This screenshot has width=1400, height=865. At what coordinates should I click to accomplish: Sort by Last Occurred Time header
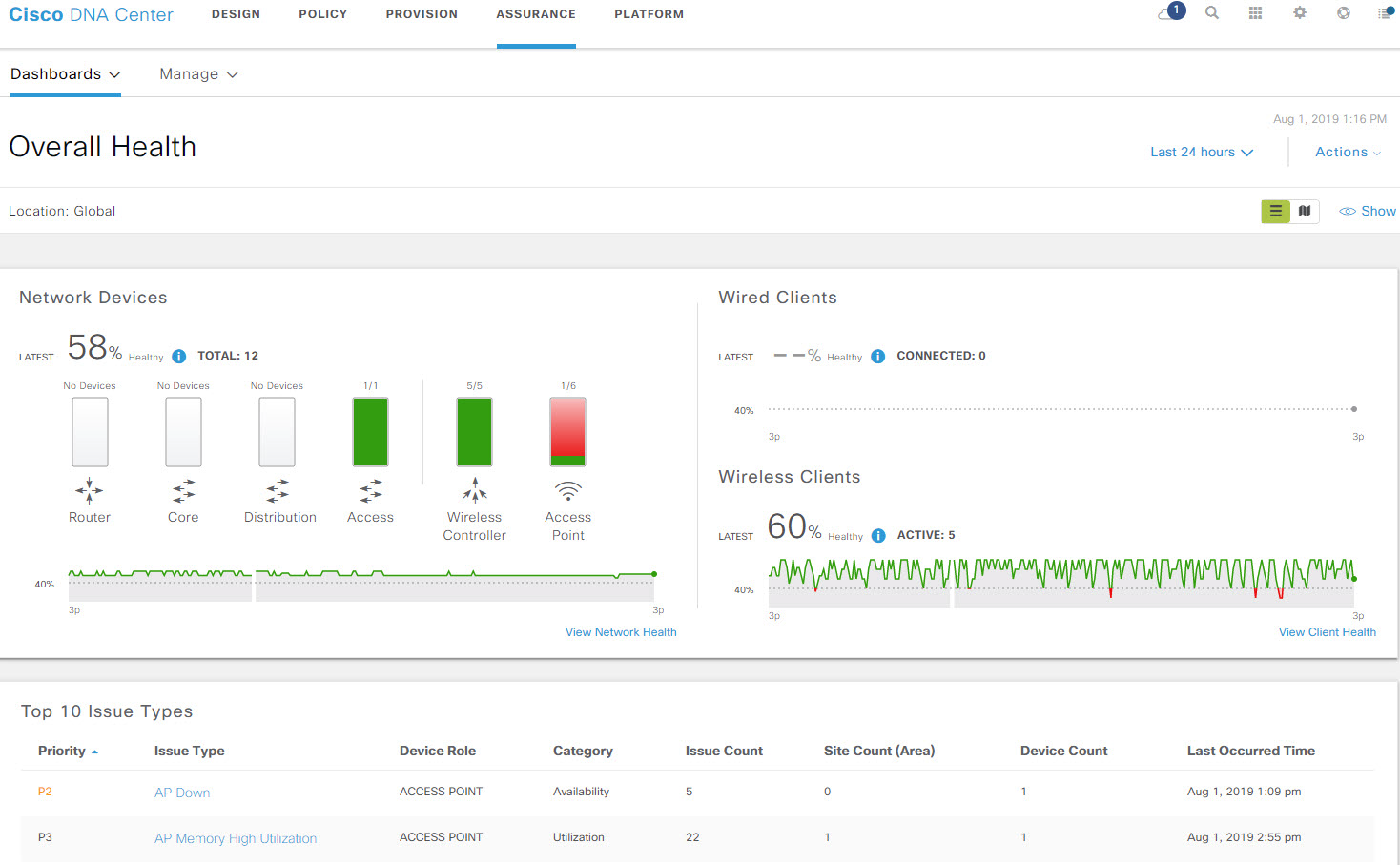[x=1251, y=752]
